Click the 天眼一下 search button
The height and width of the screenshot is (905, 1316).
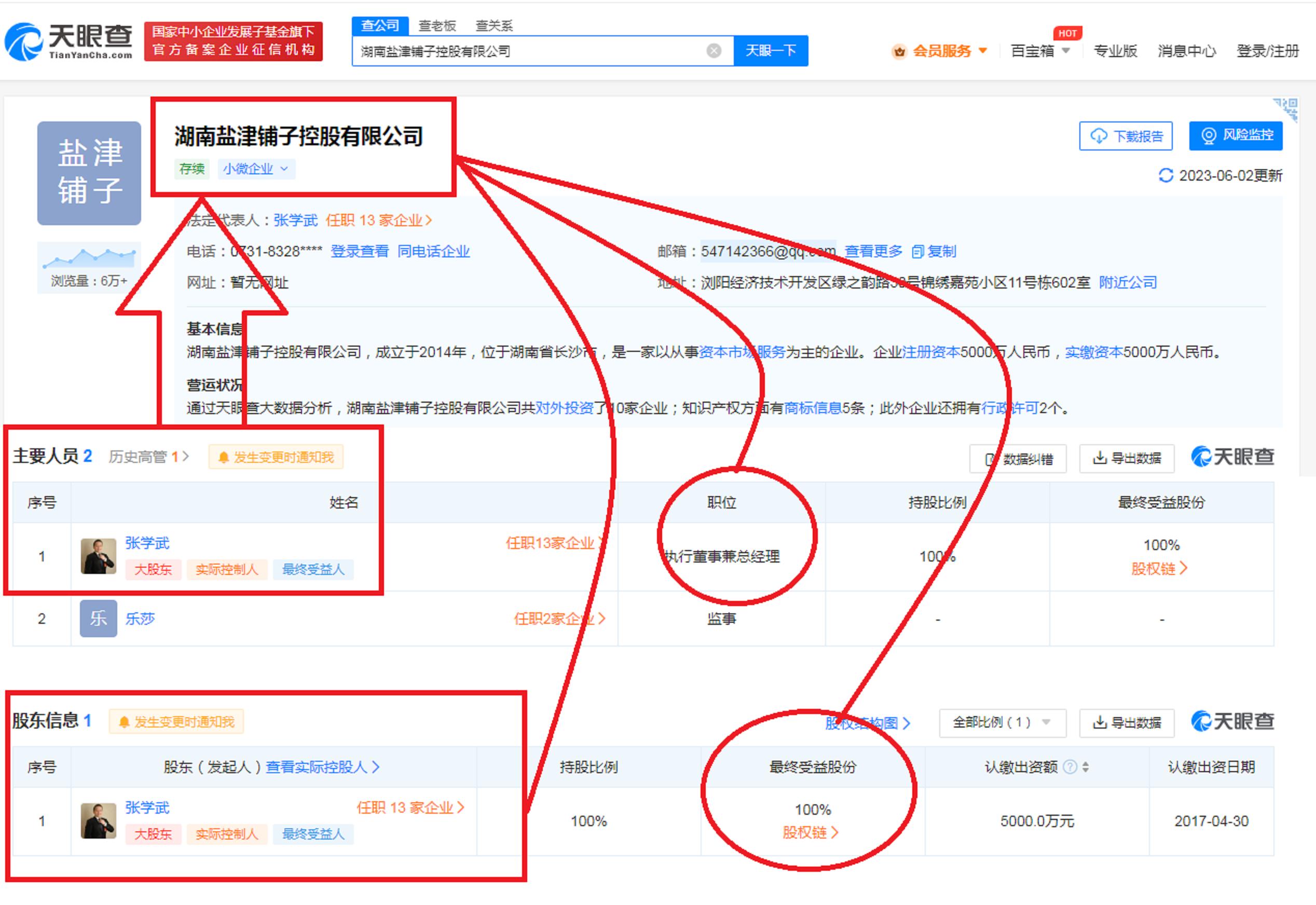point(771,50)
